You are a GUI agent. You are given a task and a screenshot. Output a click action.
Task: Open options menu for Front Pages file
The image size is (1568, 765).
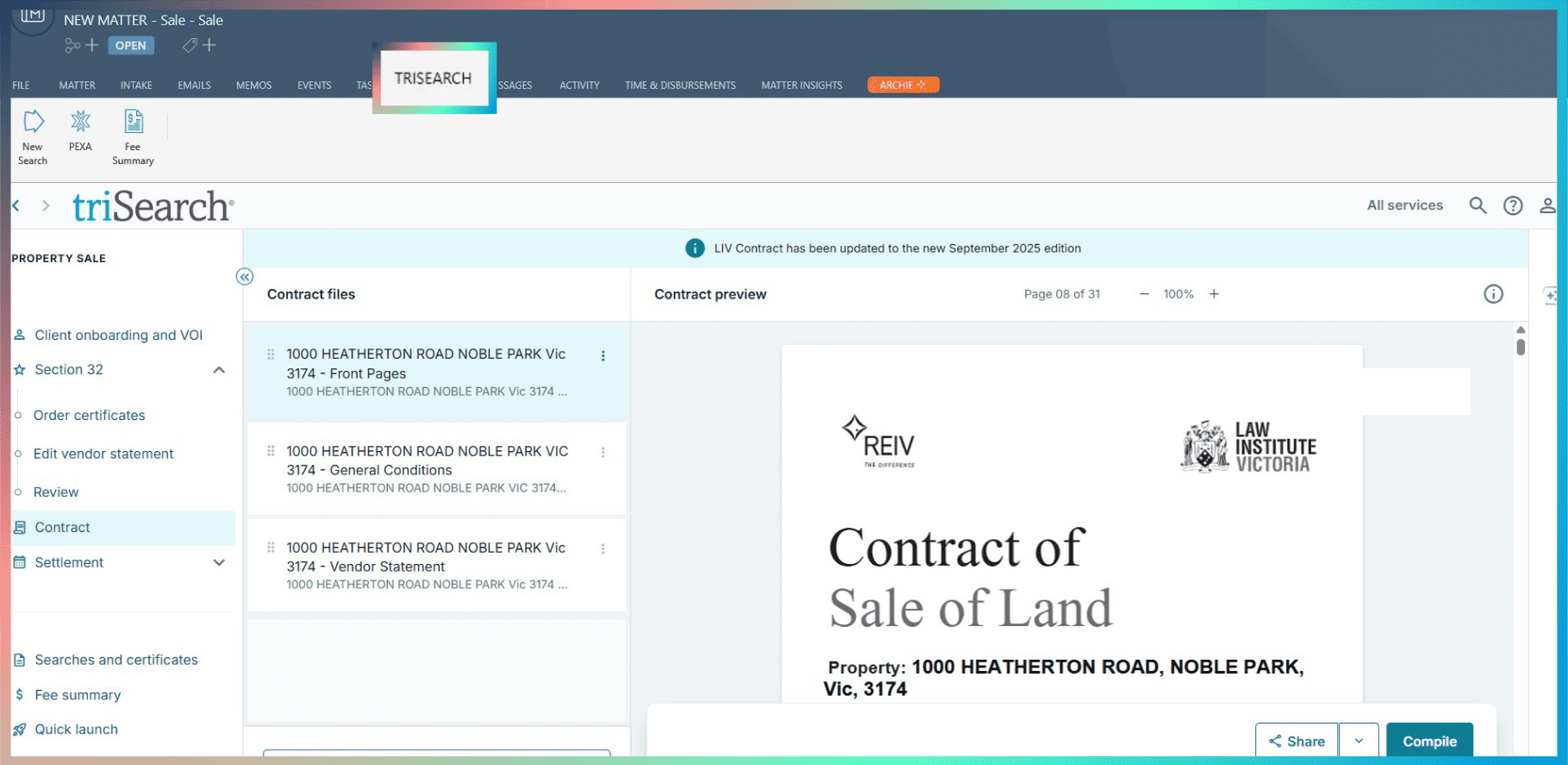[x=603, y=355]
